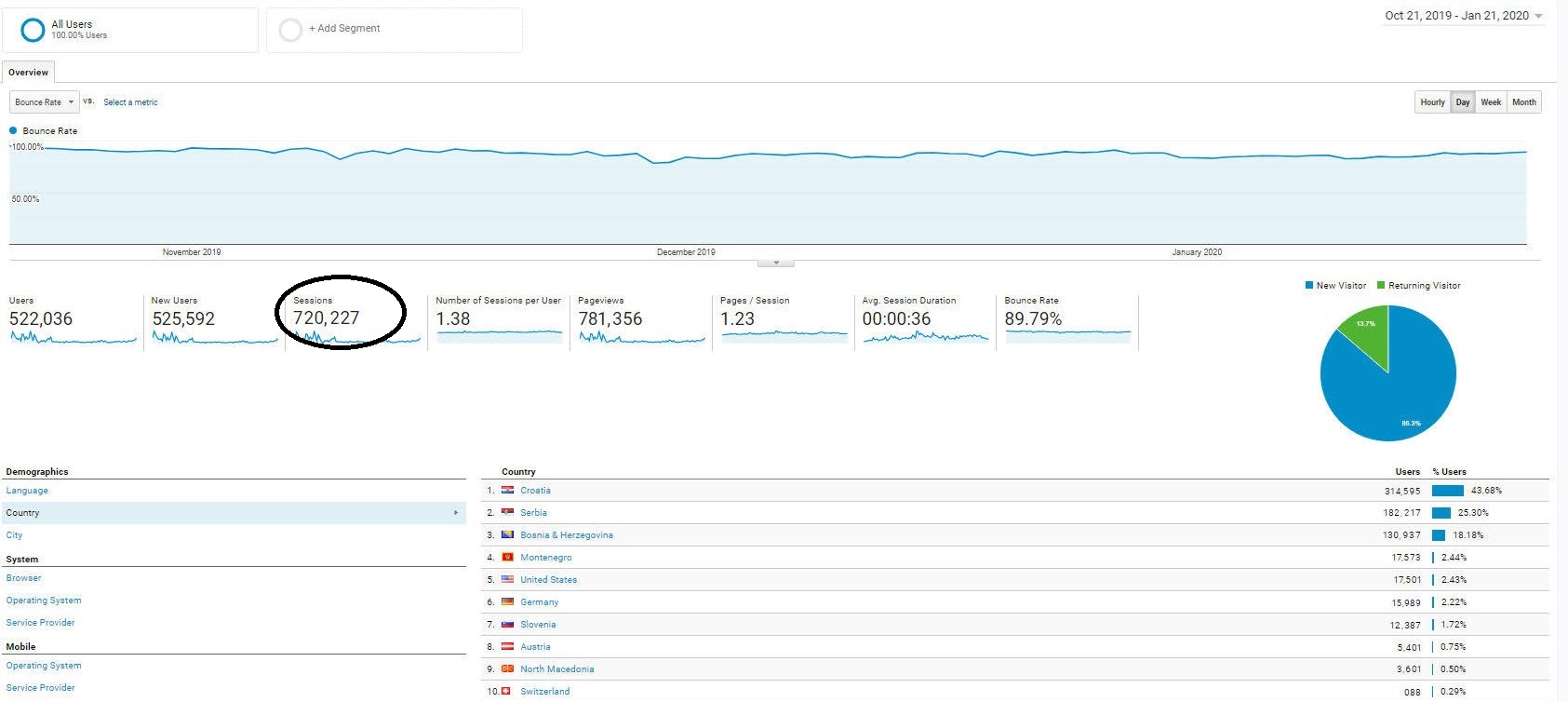Click the empty Add Segment circle icon
The width and height of the screenshot is (1568, 702).
[x=290, y=30]
